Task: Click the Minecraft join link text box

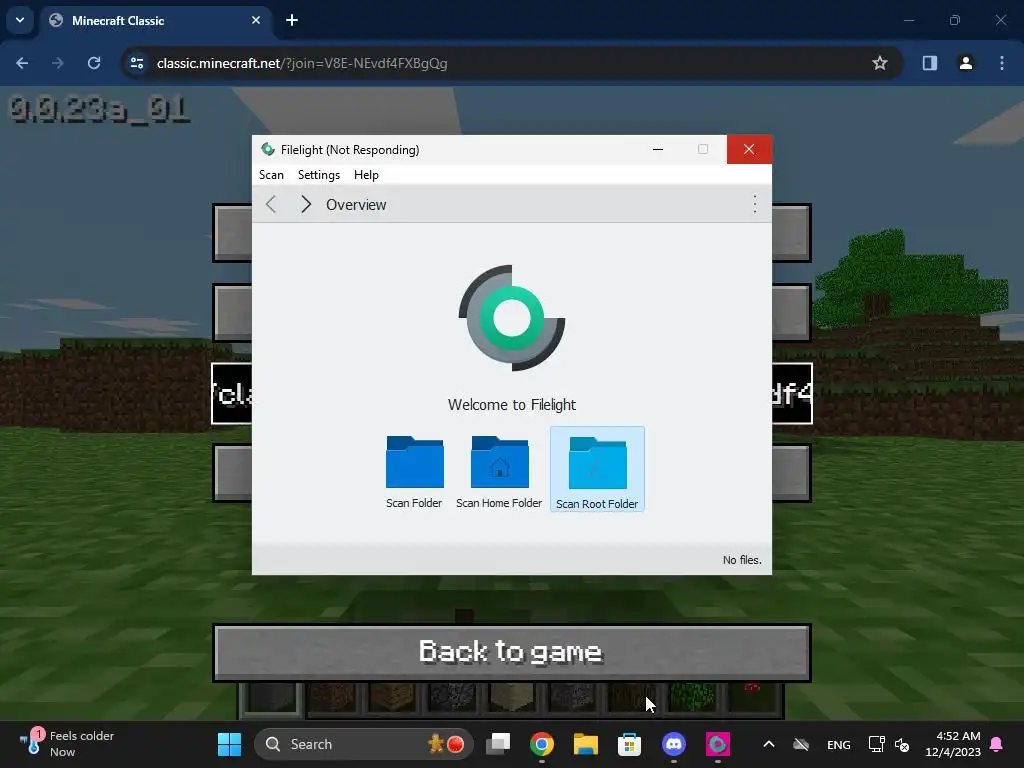Action: (512, 394)
